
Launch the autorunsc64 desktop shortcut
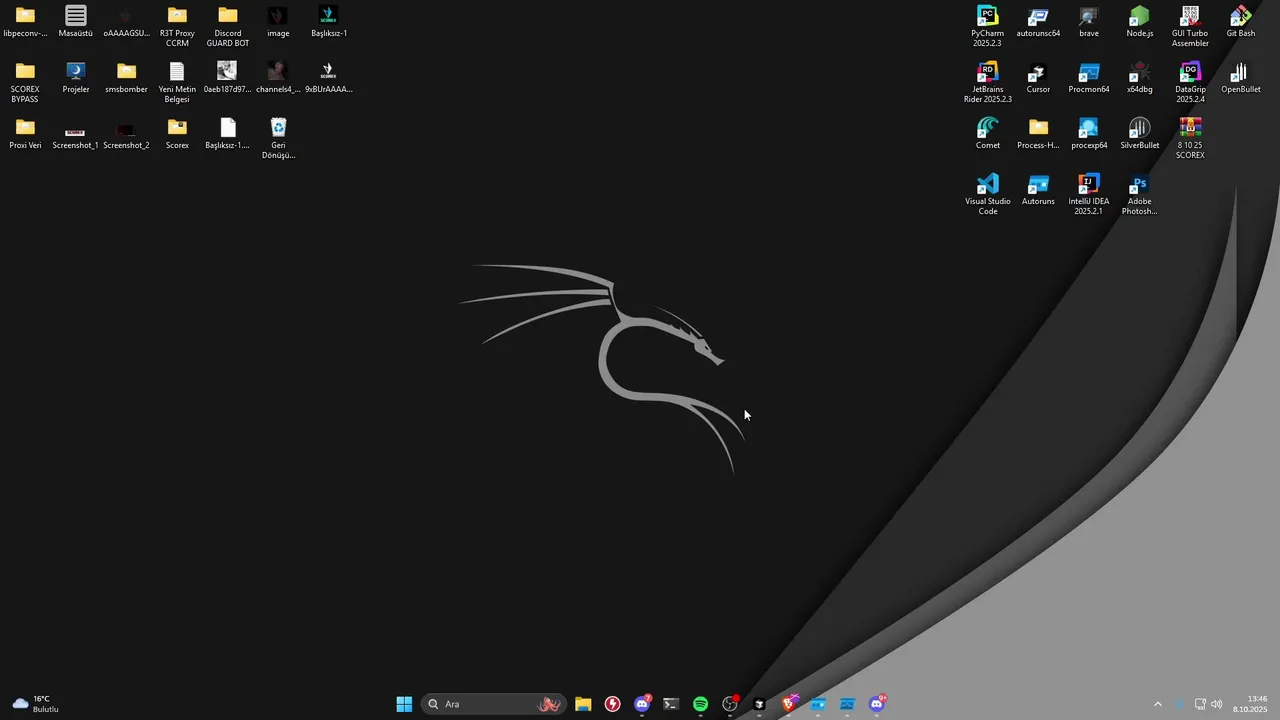pos(1038,22)
